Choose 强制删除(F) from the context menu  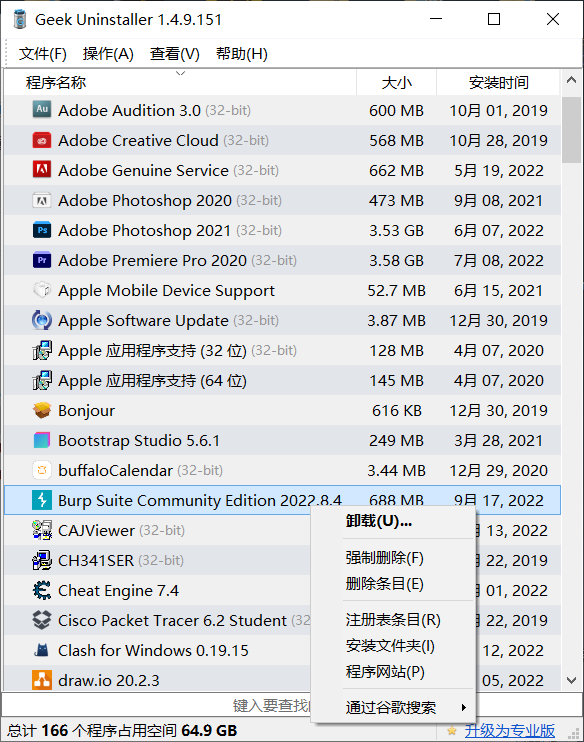[393, 557]
